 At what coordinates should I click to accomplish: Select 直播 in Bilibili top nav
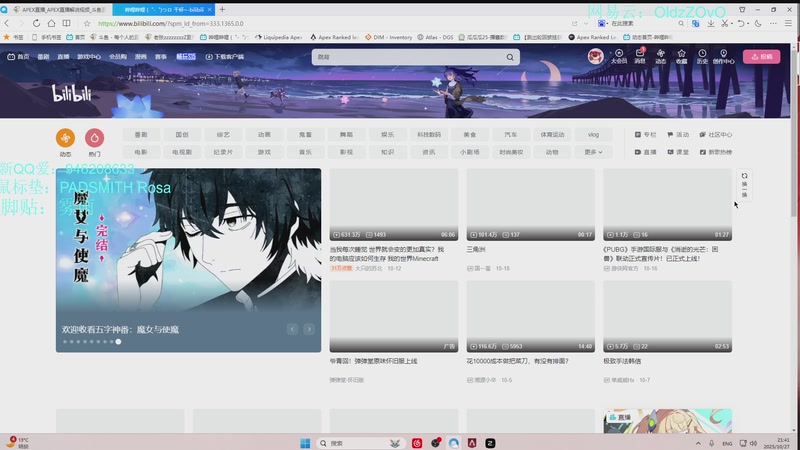(x=63, y=57)
